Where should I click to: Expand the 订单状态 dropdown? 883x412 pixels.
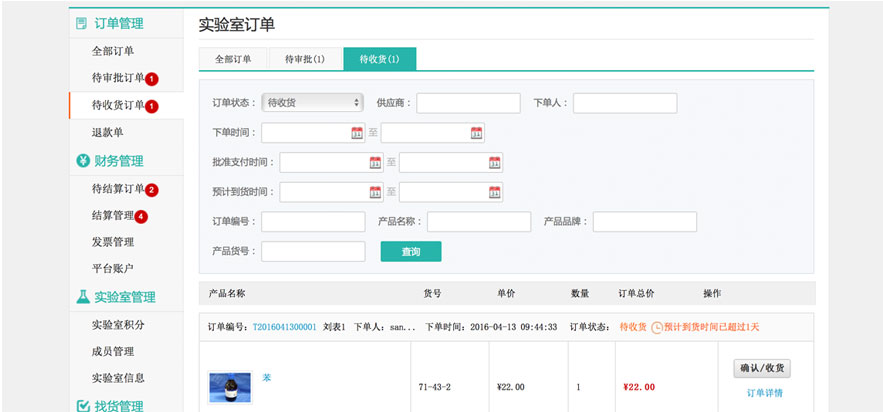coord(312,103)
